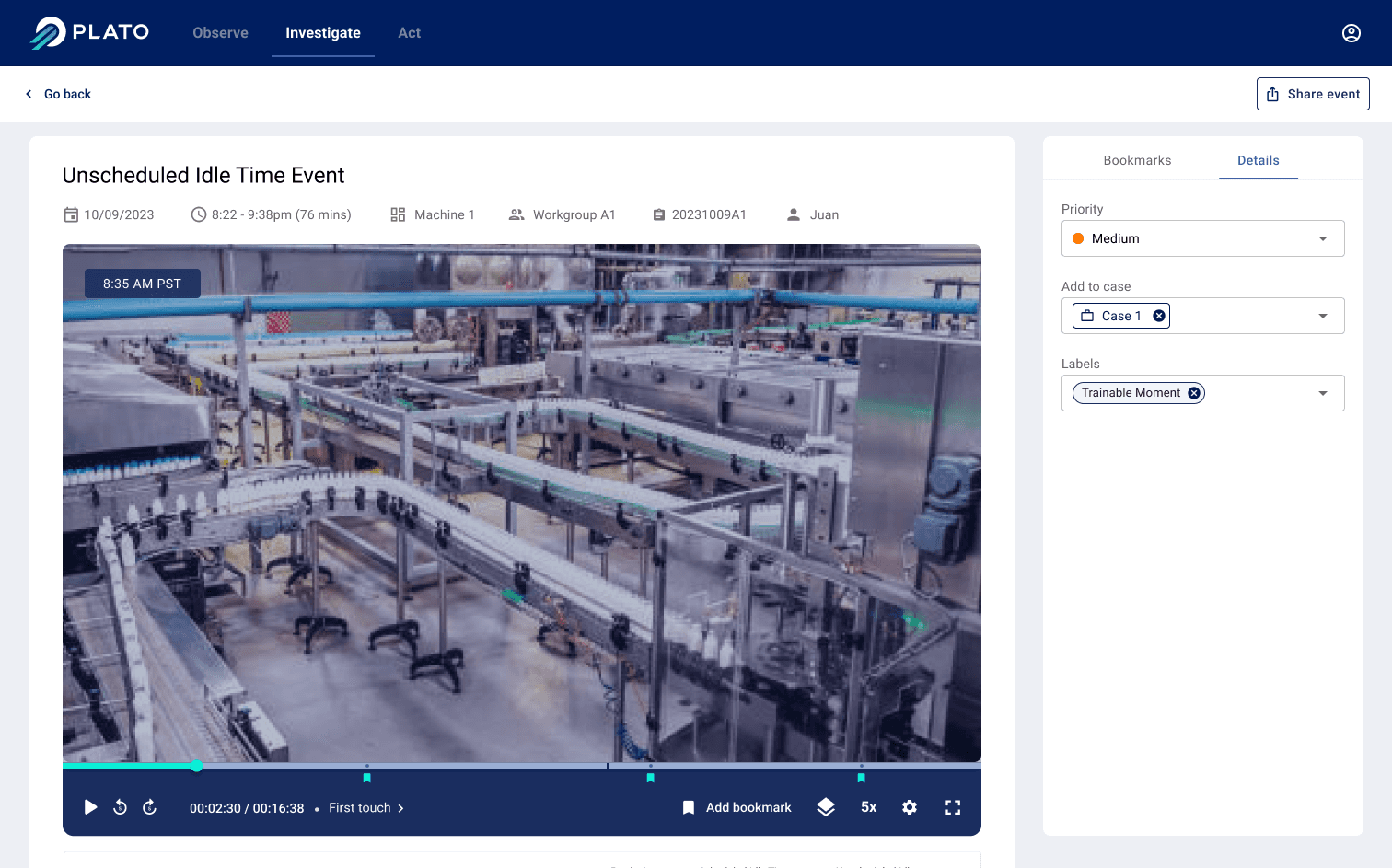Remove Case 1 from Add to case
This screenshot has height=868, width=1392.
pos(1158,315)
